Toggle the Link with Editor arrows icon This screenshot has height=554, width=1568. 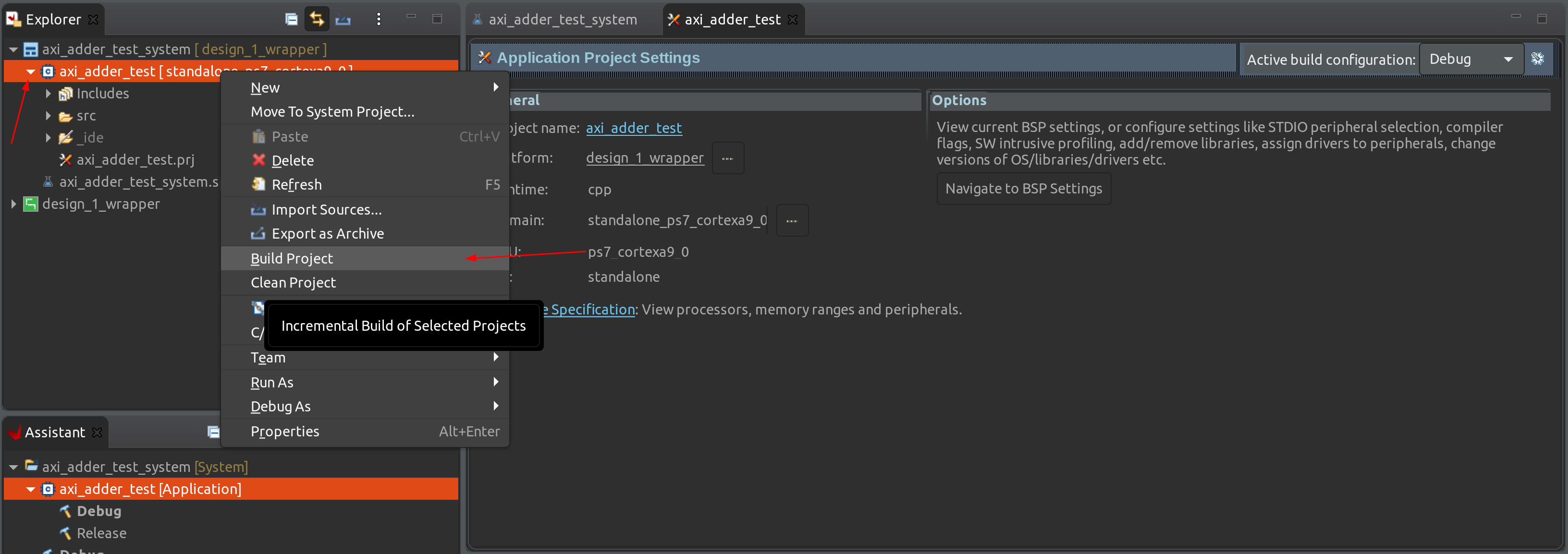tap(317, 19)
